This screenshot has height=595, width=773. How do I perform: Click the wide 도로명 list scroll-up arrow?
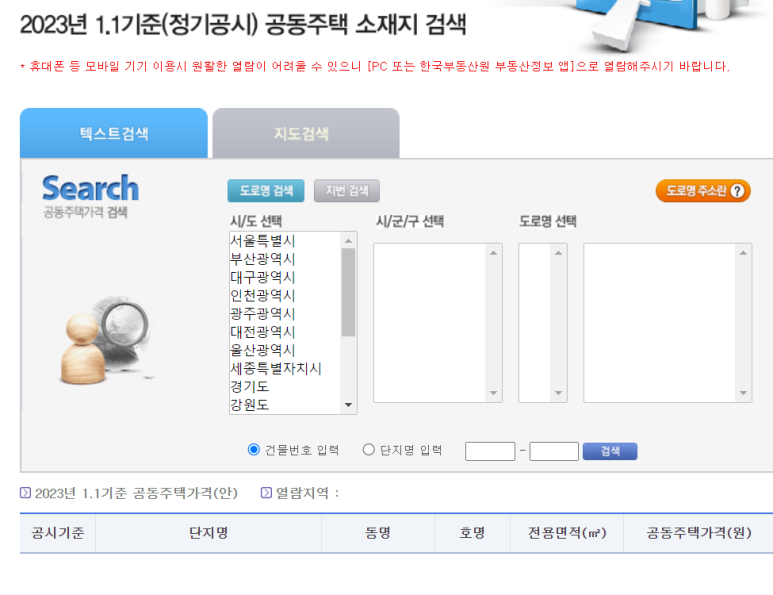[743, 253]
